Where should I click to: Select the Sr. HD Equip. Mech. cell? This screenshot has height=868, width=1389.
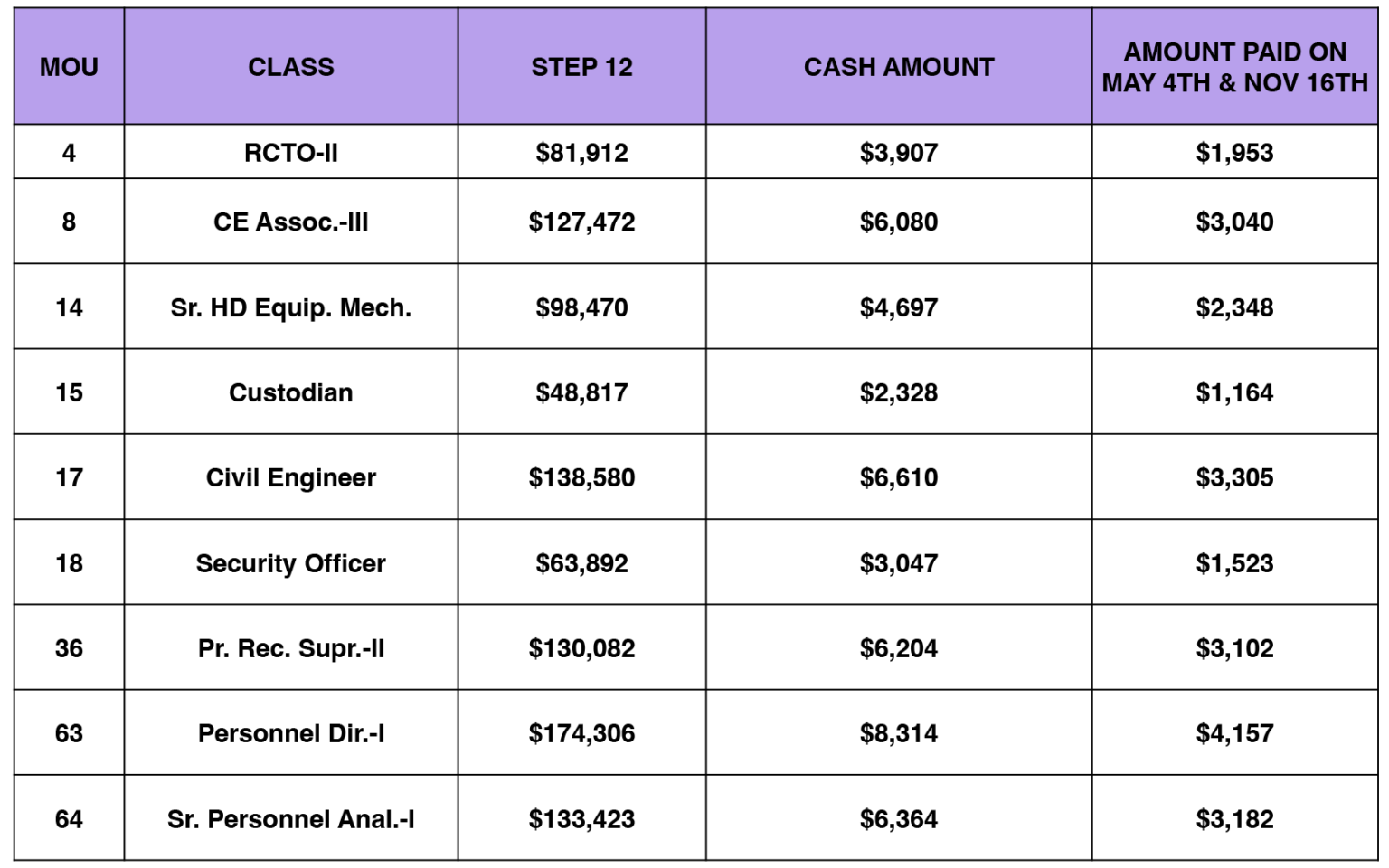[290, 307]
